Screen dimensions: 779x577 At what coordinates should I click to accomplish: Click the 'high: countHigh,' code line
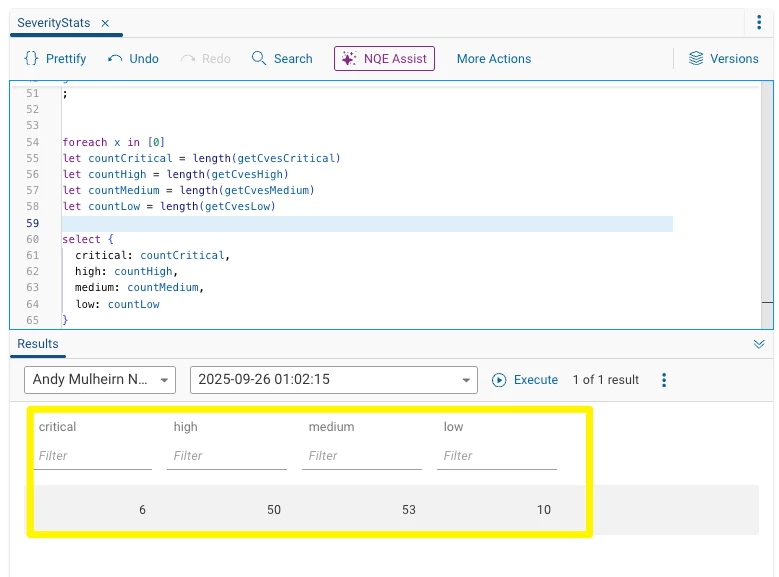click(126, 271)
